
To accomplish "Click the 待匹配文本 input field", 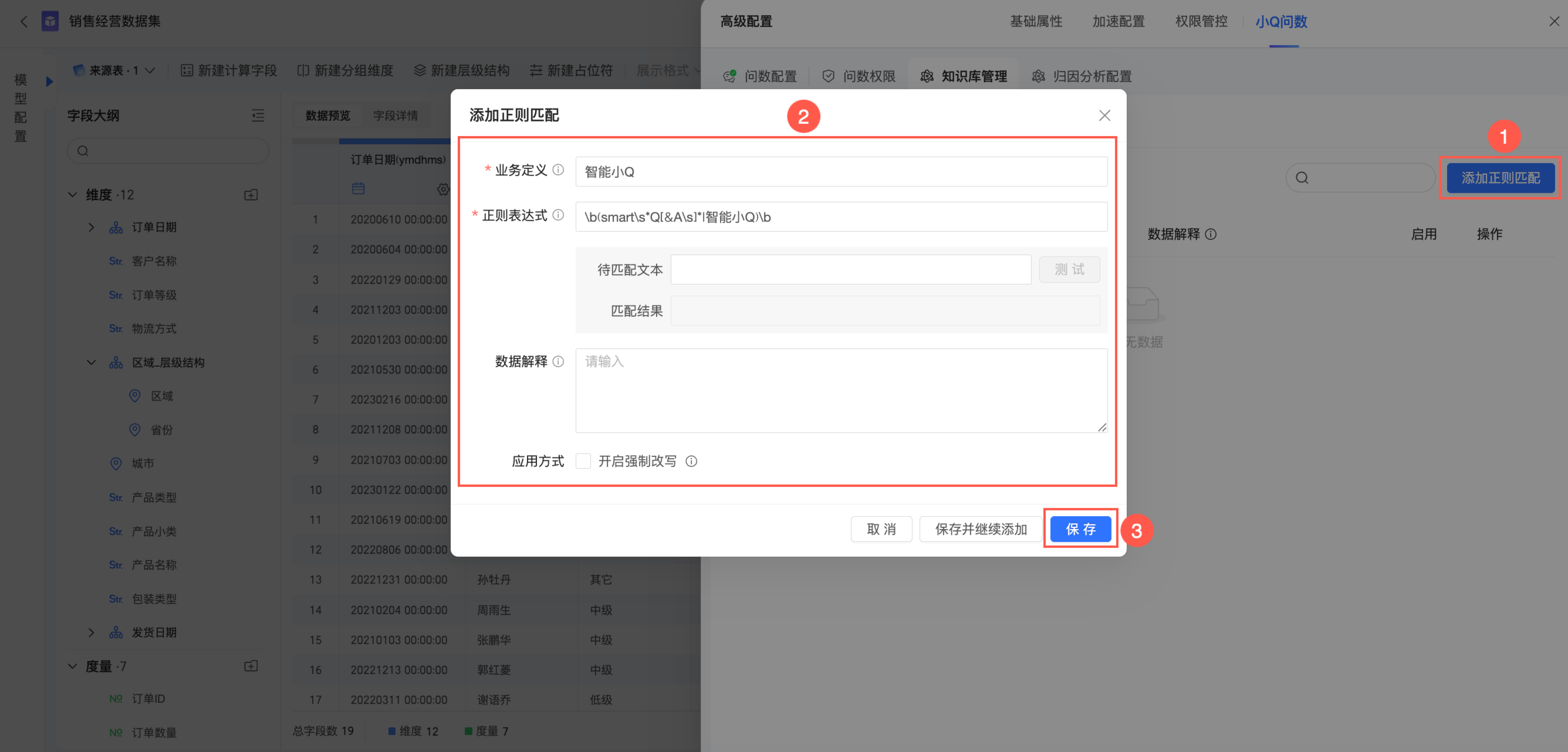I will (x=851, y=270).
